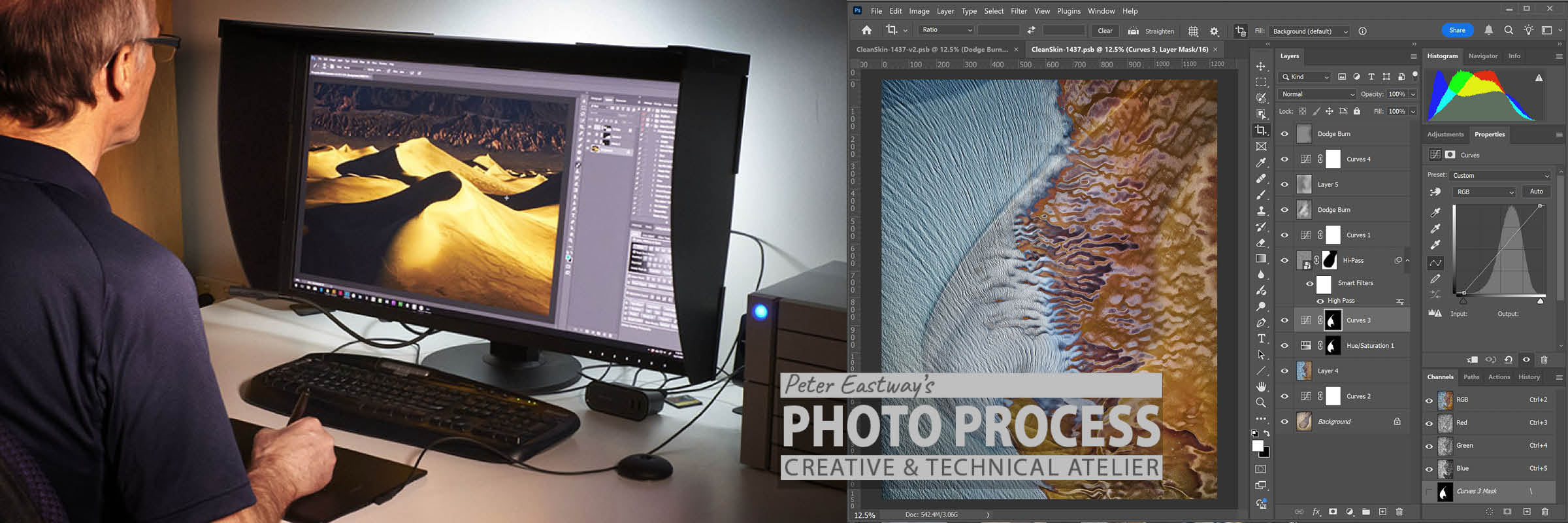Image resolution: width=1568 pixels, height=523 pixels.
Task: Click the Share button
Action: tap(1457, 30)
